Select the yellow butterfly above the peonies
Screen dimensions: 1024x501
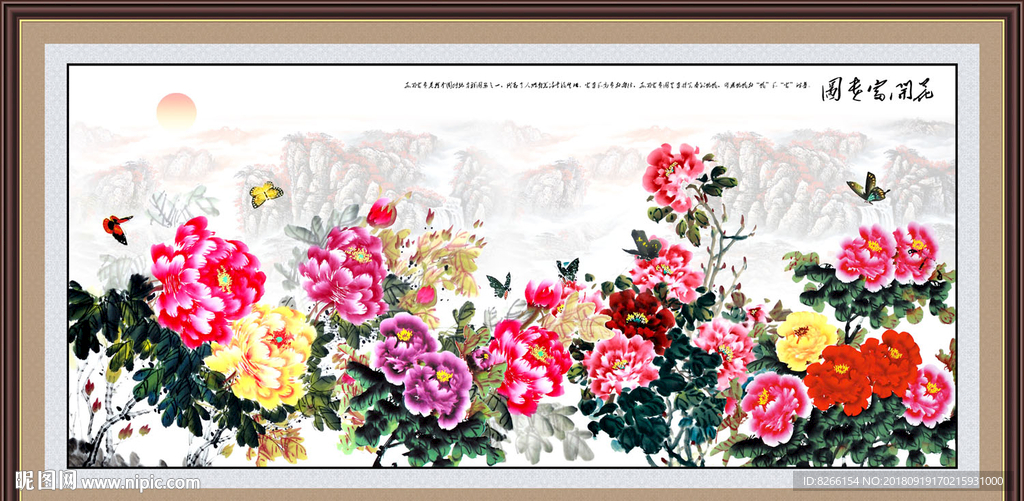coord(266,194)
